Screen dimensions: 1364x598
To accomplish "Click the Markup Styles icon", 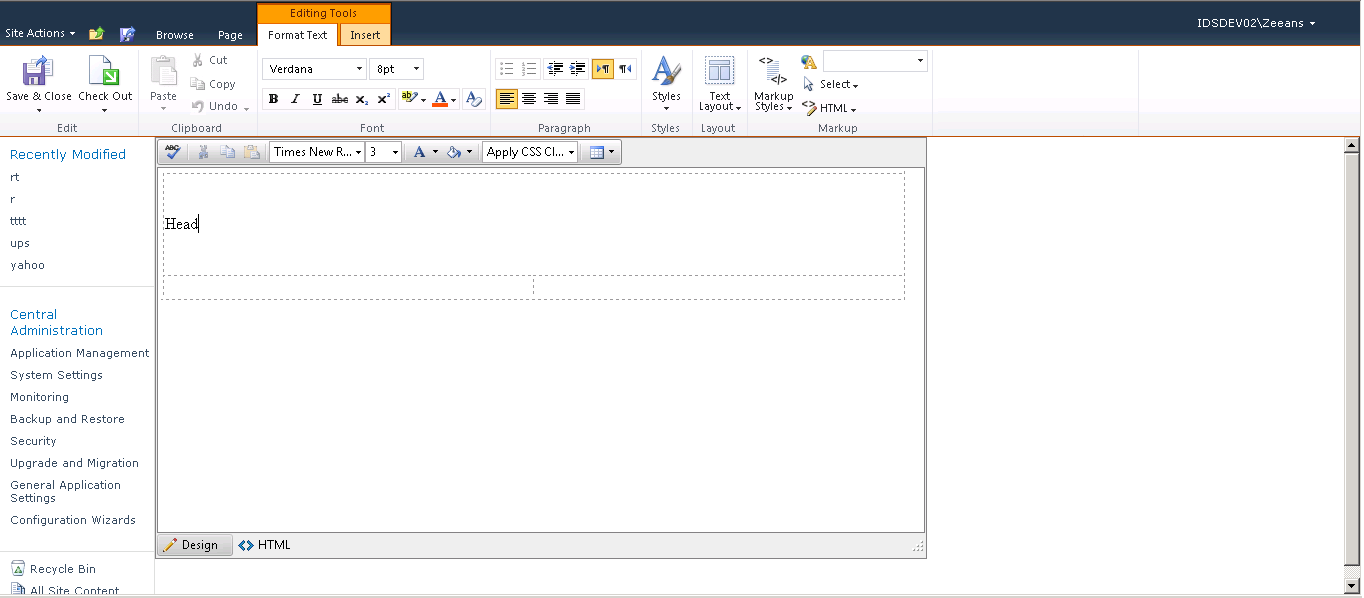I will pyautogui.click(x=773, y=71).
